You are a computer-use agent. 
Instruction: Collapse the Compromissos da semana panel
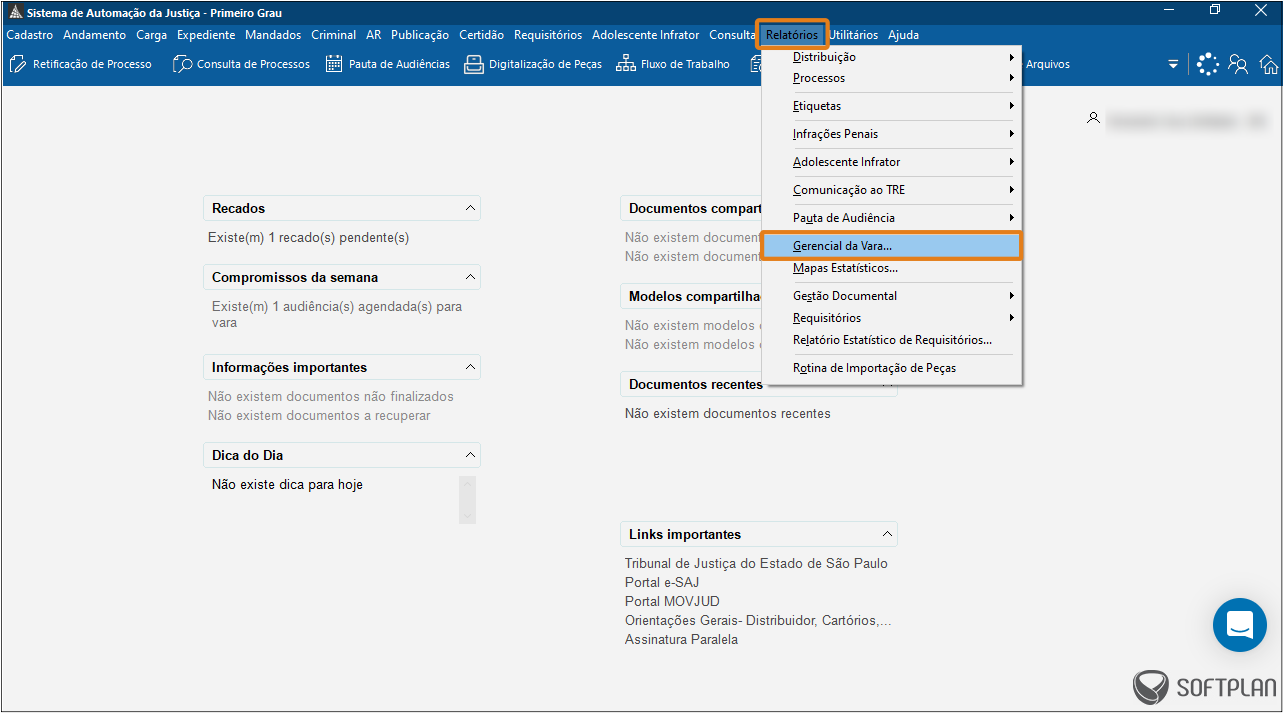click(x=470, y=277)
